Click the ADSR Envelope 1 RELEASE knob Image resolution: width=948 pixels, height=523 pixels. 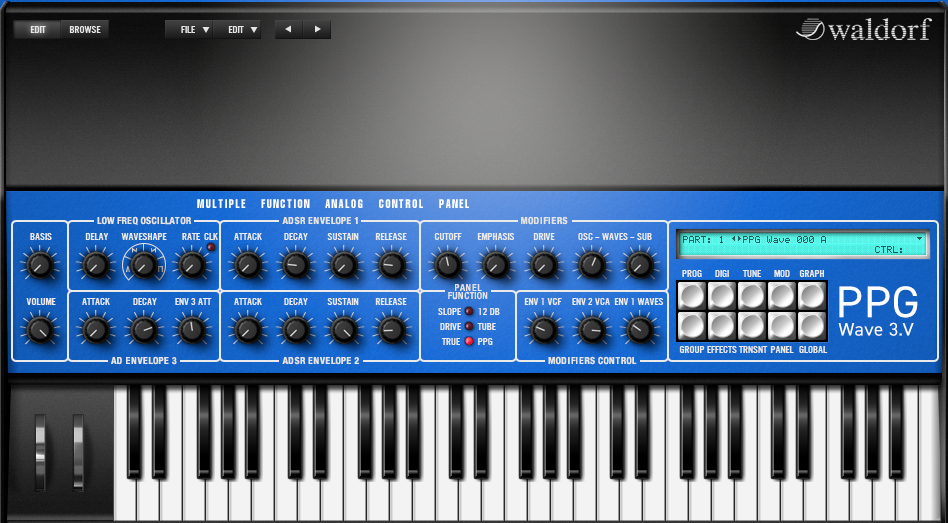(391, 265)
